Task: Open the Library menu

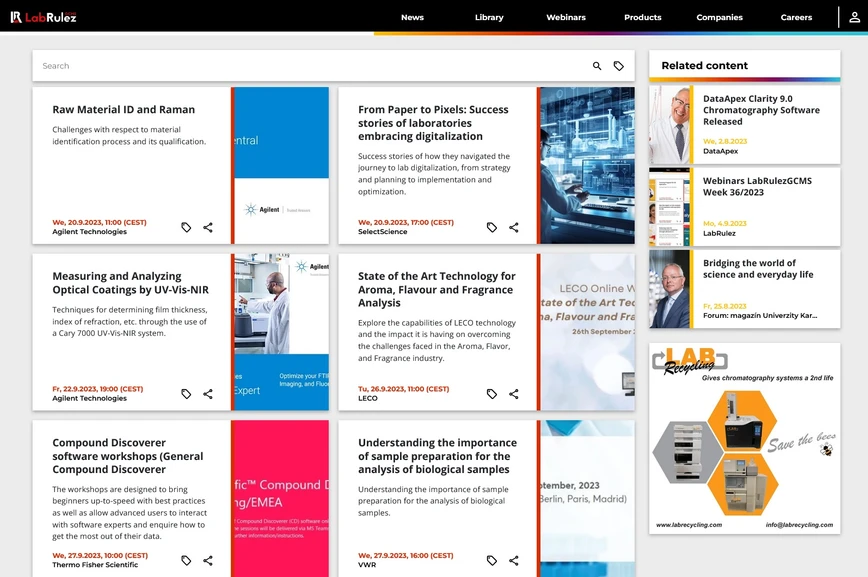Action: 489,17
